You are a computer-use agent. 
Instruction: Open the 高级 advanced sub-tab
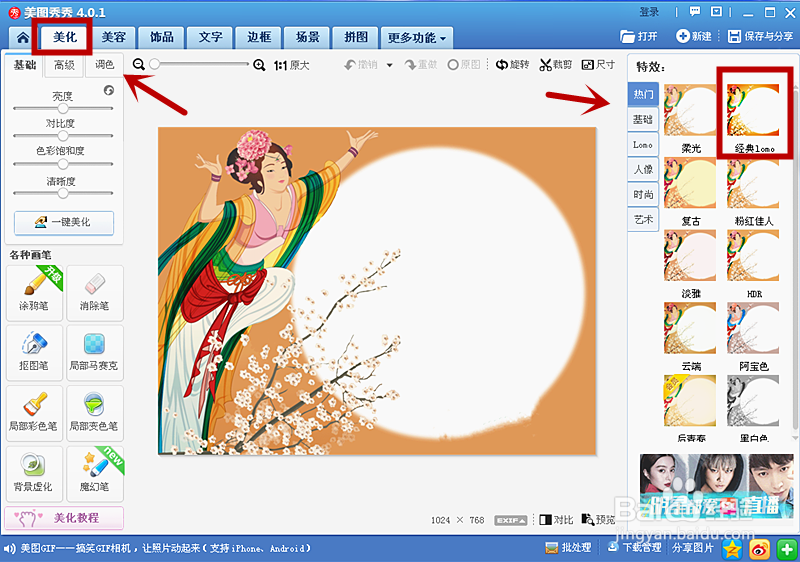pos(64,65)
